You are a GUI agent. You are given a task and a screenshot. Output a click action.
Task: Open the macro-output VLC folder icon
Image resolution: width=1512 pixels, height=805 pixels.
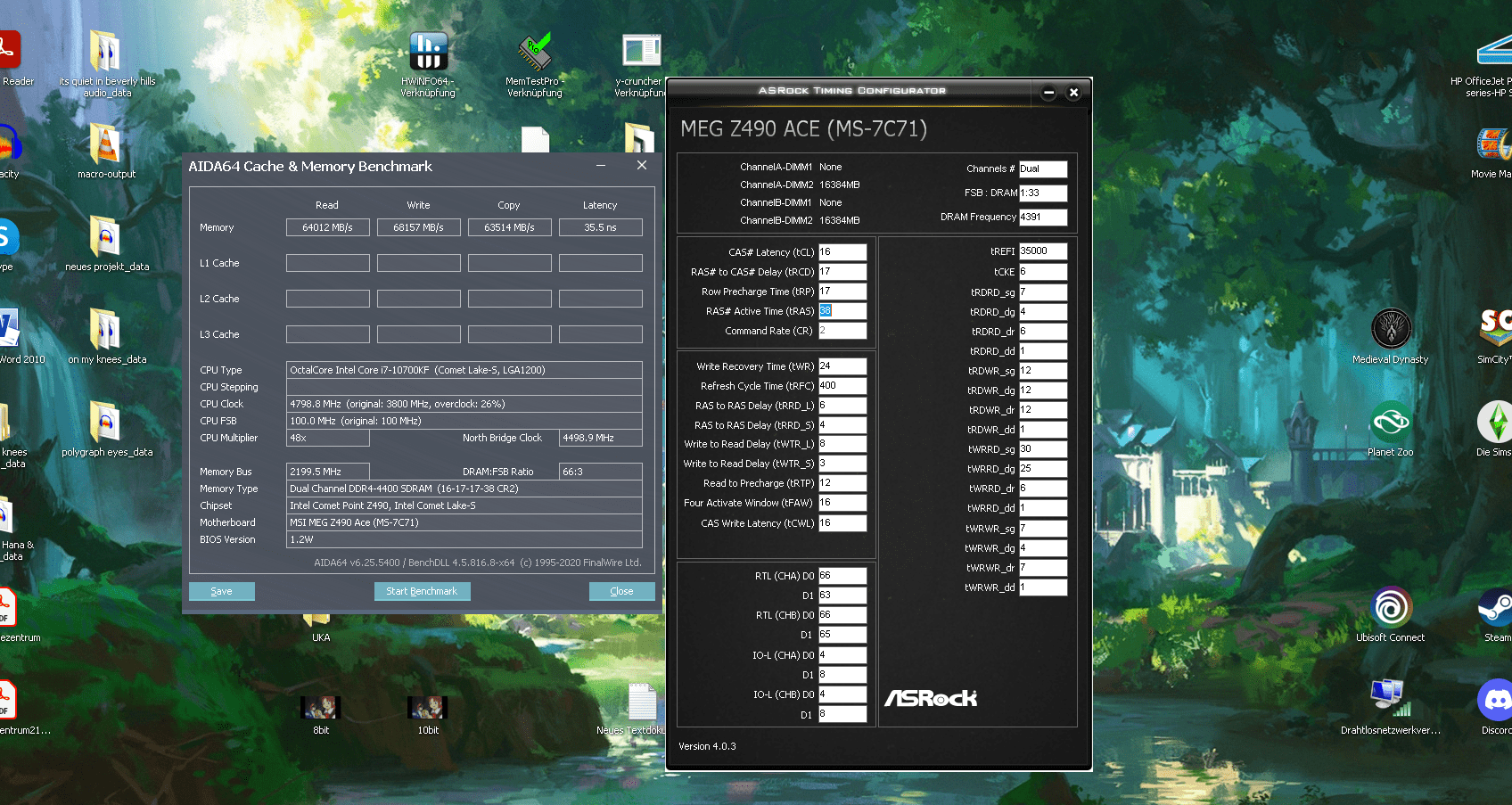(105, 144)
